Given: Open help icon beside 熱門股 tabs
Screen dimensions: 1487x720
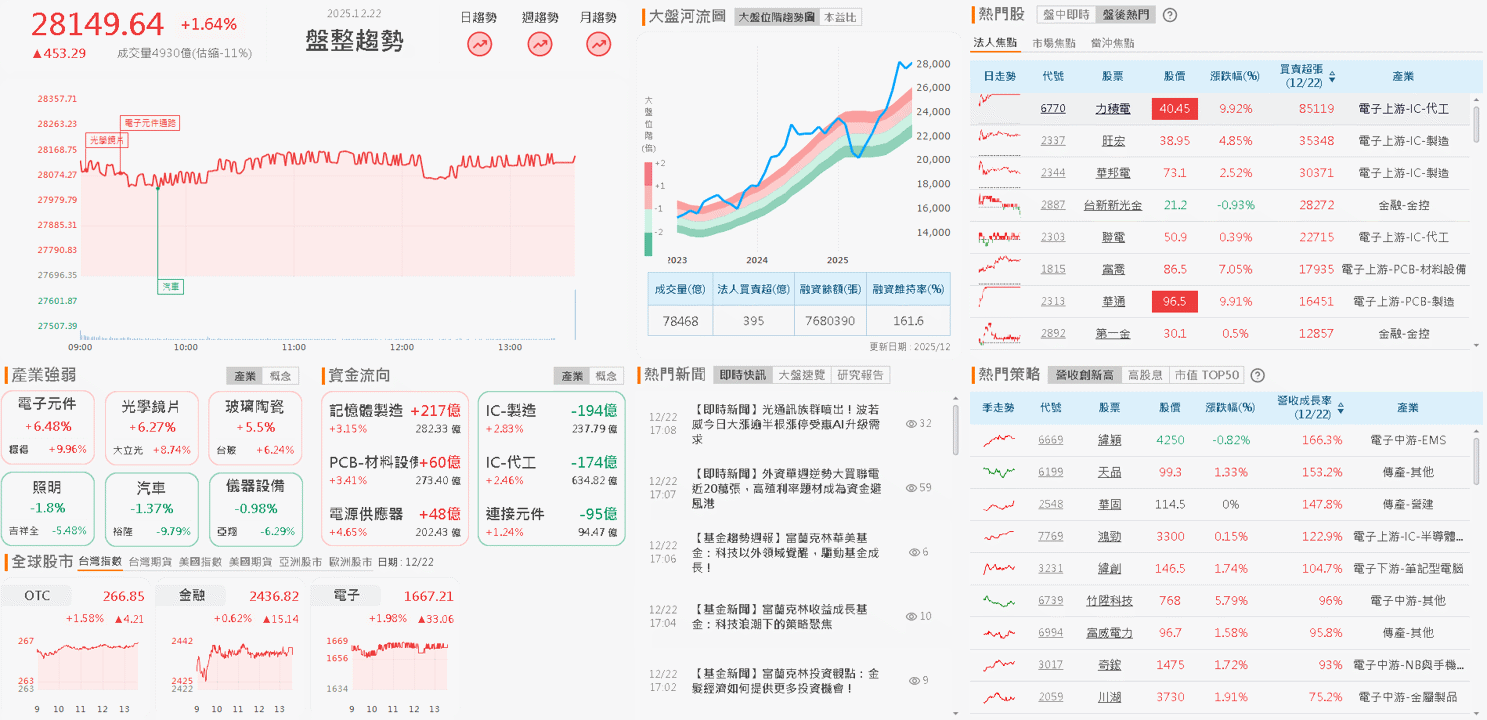Looking at the screenshot, I should click(x=1170, y=15).
